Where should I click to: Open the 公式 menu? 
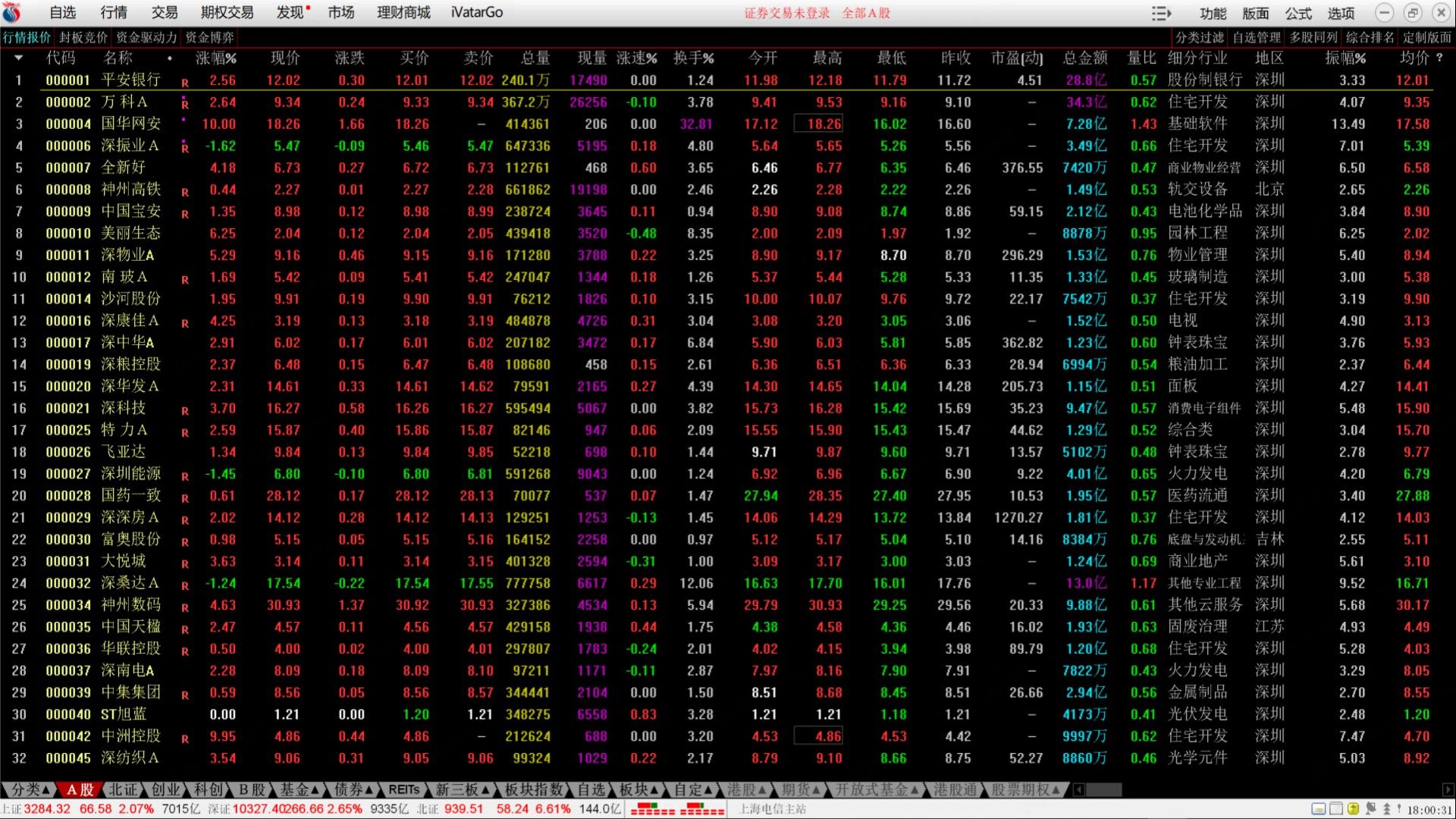point(1298,14)
